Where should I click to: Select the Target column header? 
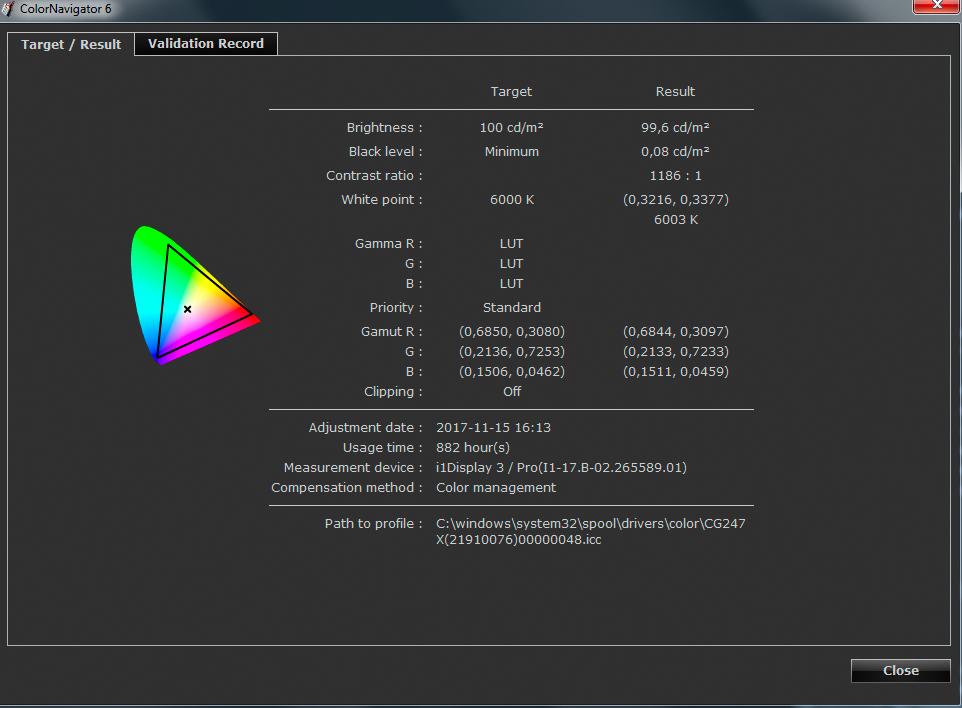[x=511, y=91]
